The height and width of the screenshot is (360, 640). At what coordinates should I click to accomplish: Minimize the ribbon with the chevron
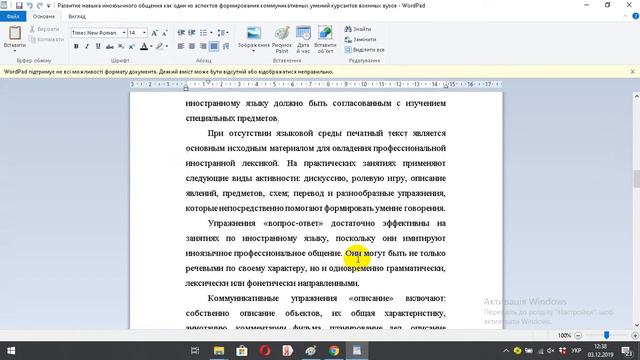click(x=626, y=16)
